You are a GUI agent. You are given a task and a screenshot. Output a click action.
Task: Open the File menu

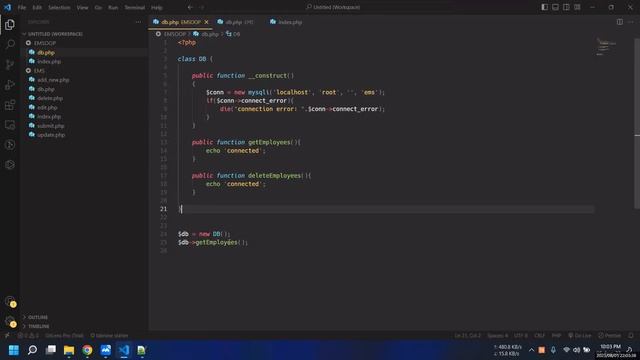pos(22,7)
